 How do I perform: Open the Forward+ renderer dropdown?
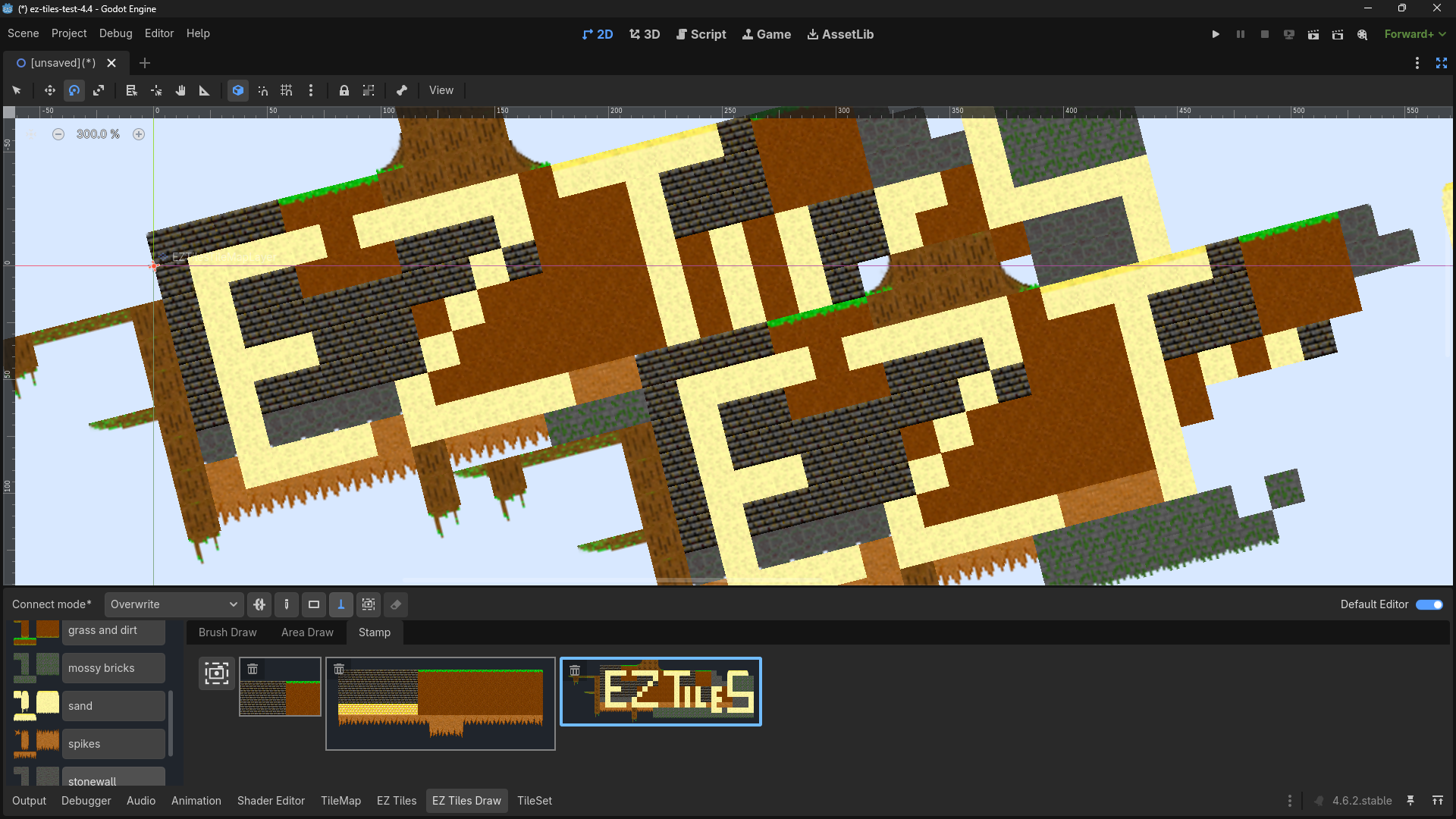click(x=1415, y=34)
